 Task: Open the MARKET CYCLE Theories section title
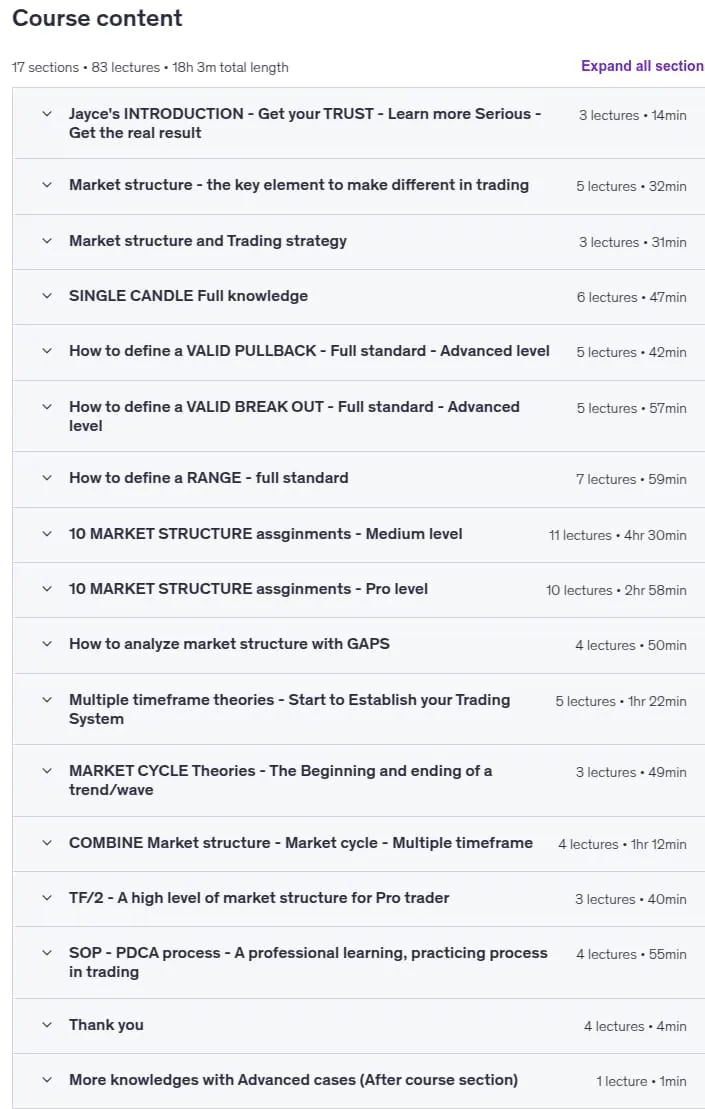pyautogui.click(x=280, y=780)
